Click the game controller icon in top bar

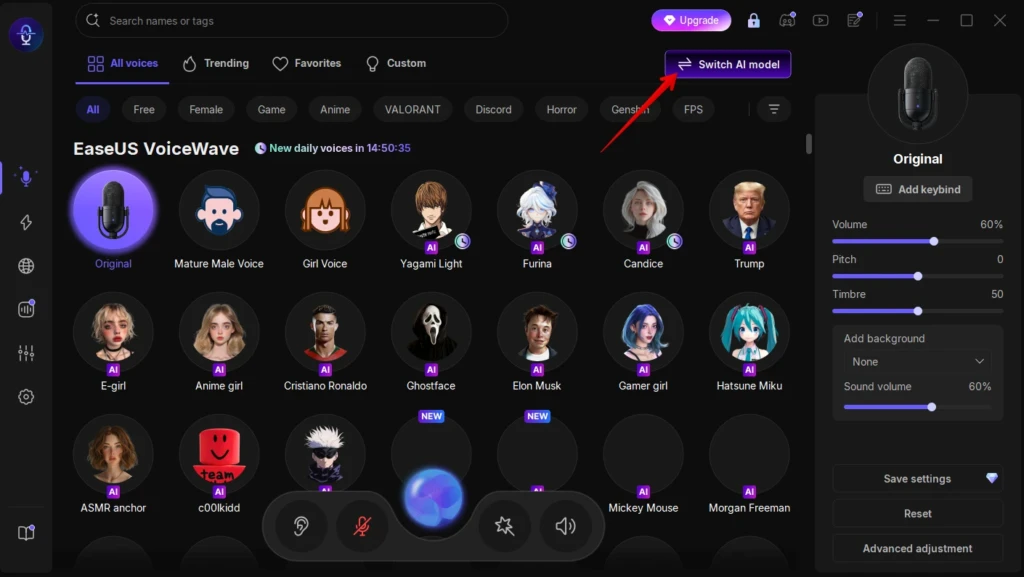click(x=787, y=20)
